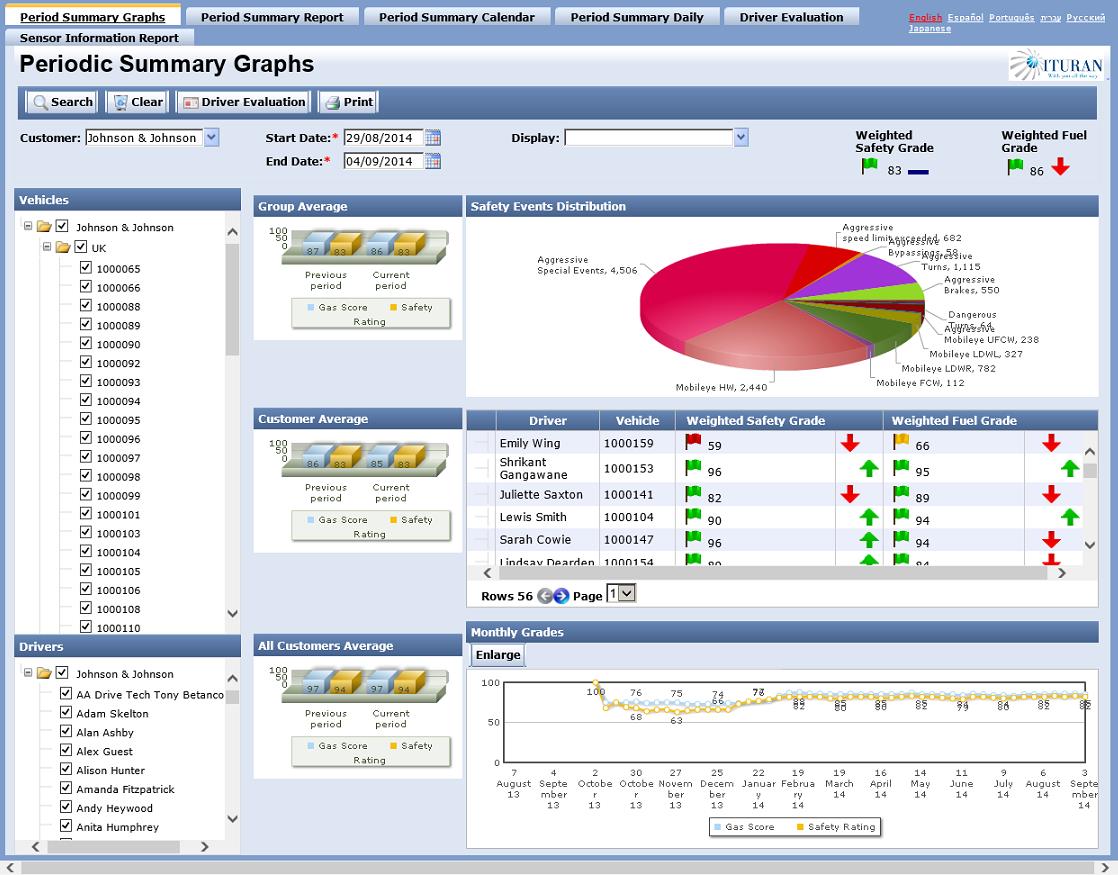Click Emily Wing's yellow fuel flag
The height and width of the screenshot is (875, 1118).
901,442
